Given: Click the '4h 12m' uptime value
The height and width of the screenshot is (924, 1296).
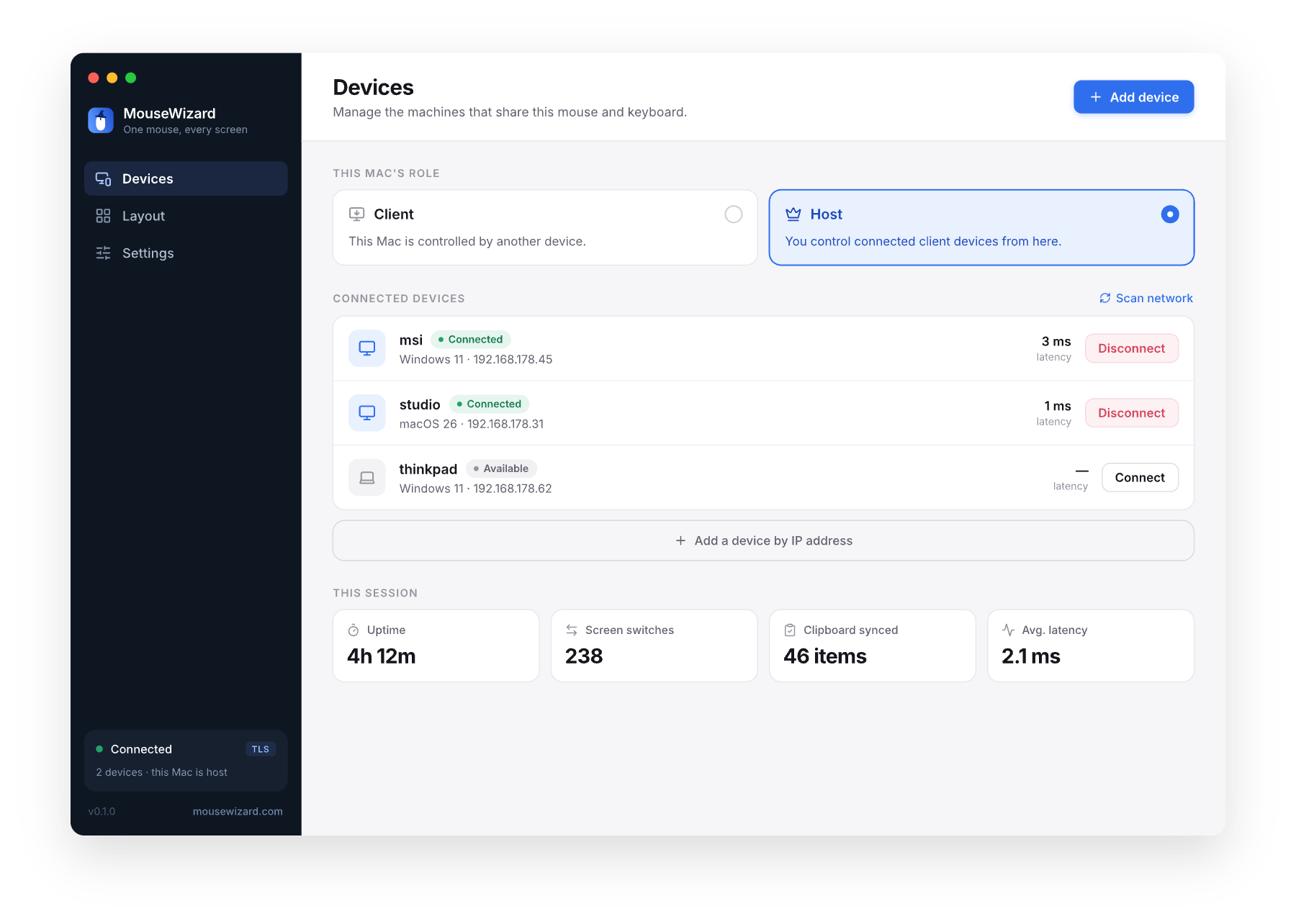Looking at the screenshot, I should pyautogui.click(x=382, y=656).
